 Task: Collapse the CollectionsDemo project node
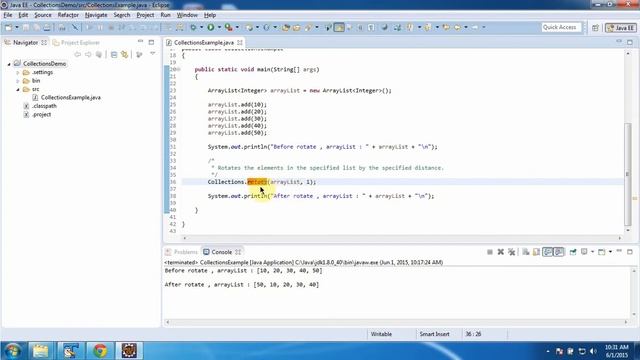click(x=9, y=64)
